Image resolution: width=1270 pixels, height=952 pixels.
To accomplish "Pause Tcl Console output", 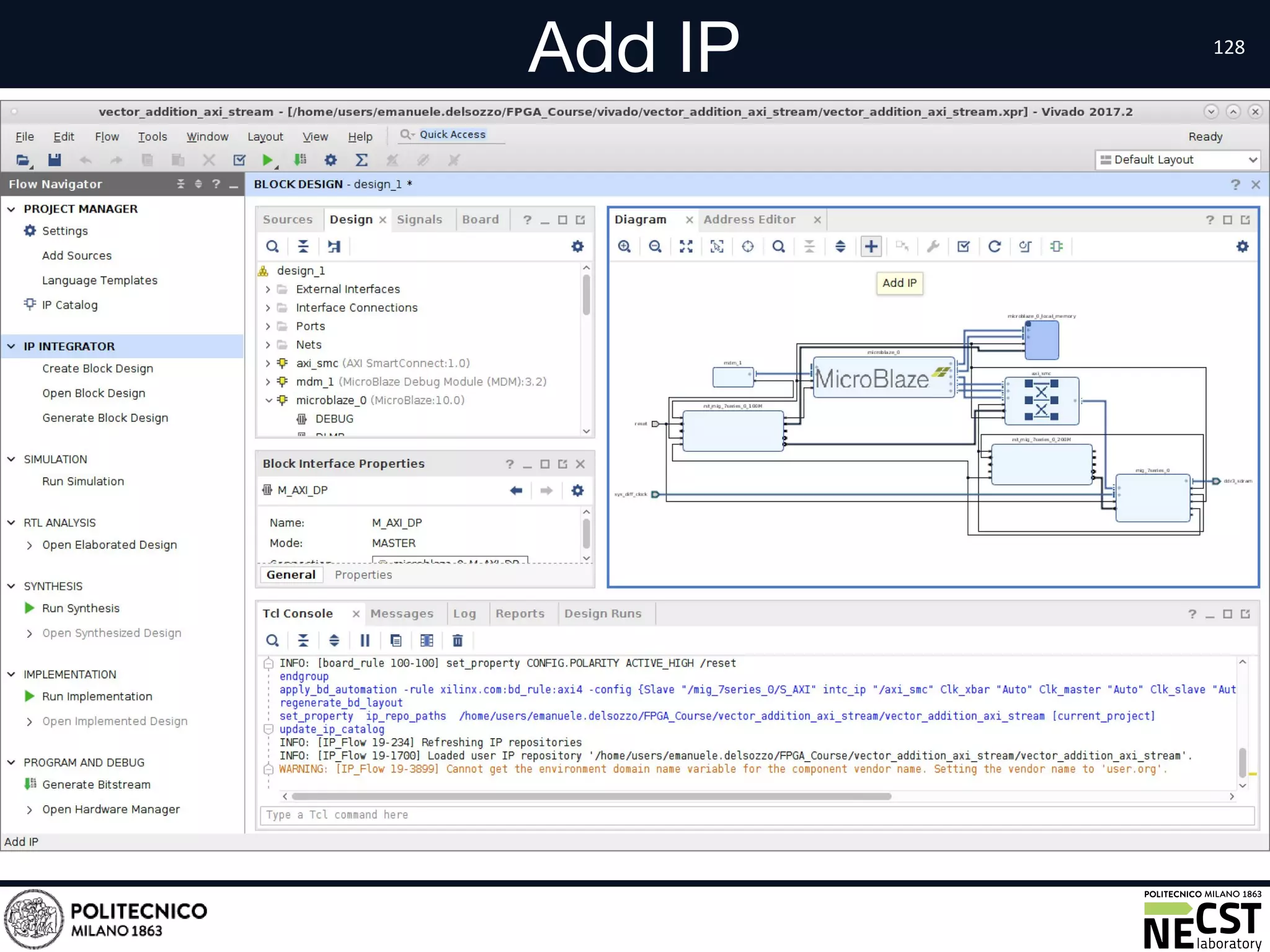I will (365, 641).
